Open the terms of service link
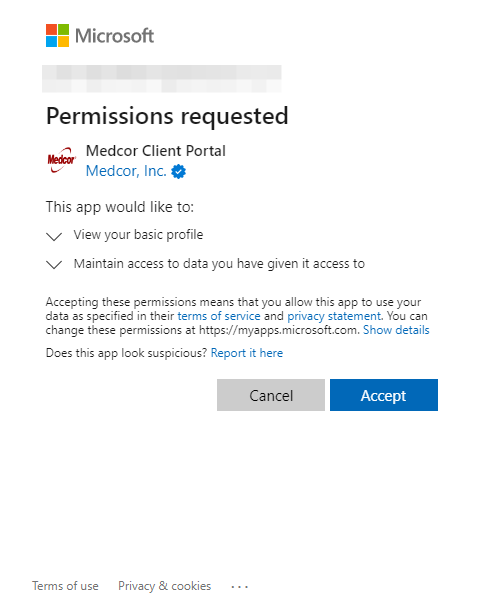483x599 pixels. 219,316
